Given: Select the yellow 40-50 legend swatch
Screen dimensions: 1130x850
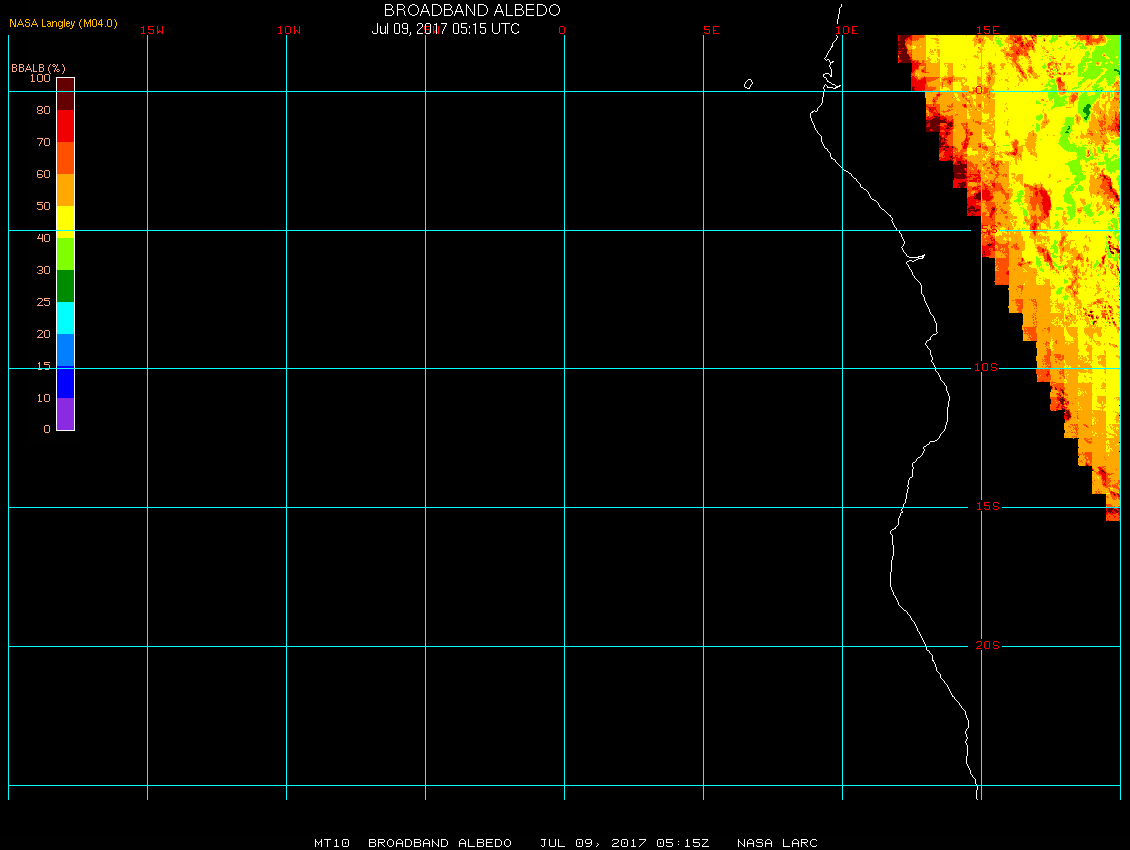Looking at the screenshot, I should [x=66, y=221].
